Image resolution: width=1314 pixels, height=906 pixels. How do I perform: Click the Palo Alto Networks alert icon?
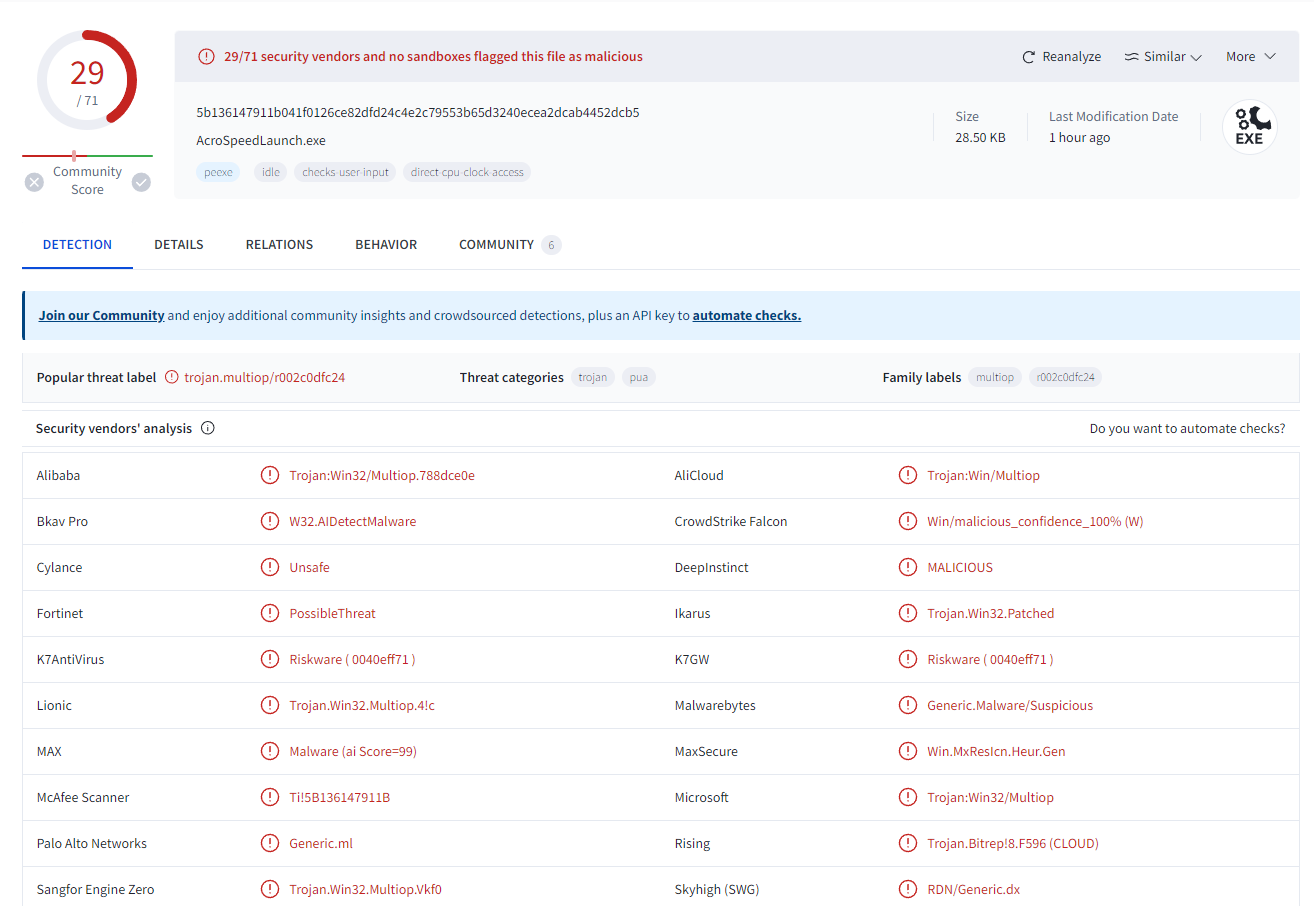[270, 843]
